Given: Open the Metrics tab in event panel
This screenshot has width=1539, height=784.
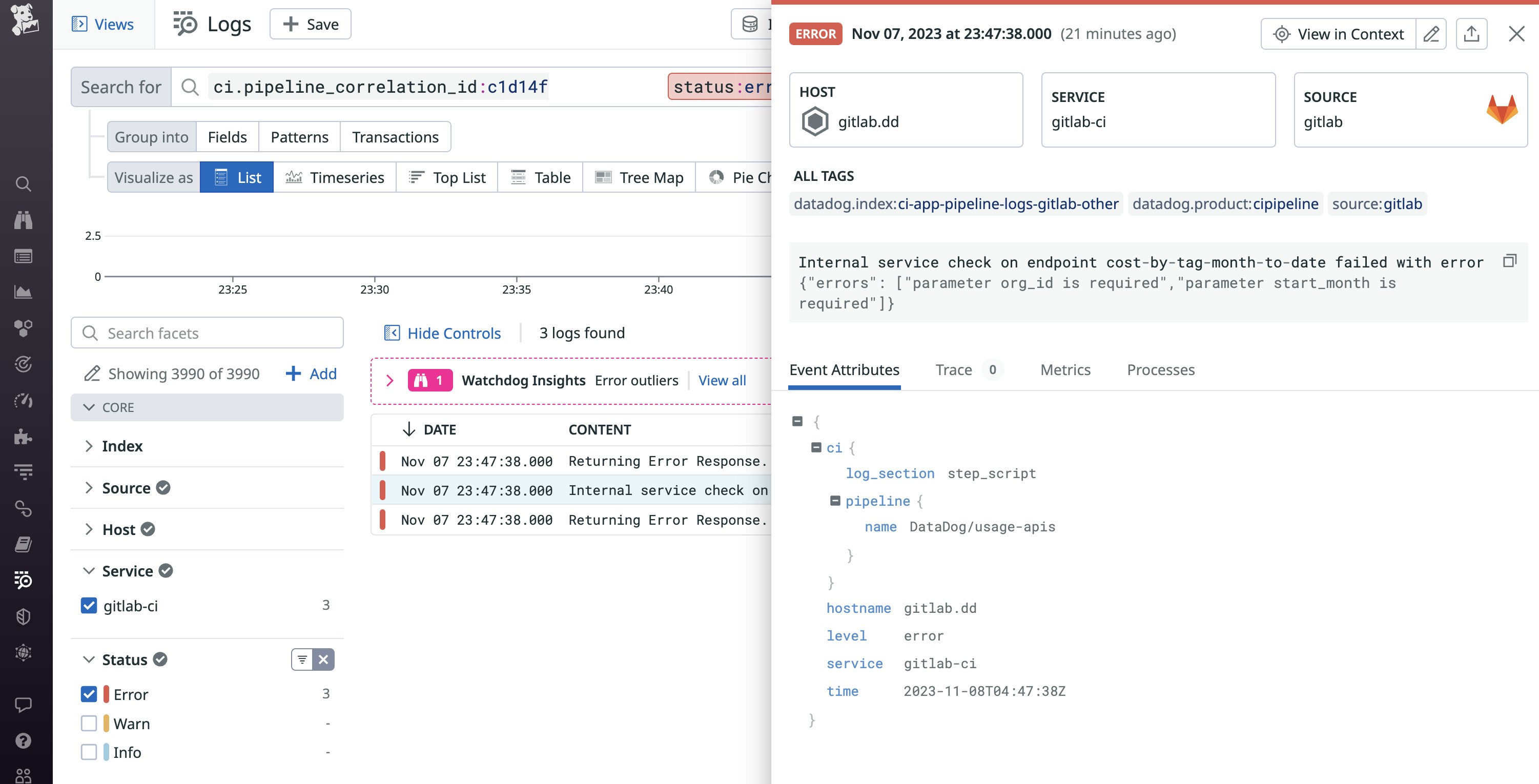Looking at the screenshot, I should click(x=1065, y=370).
